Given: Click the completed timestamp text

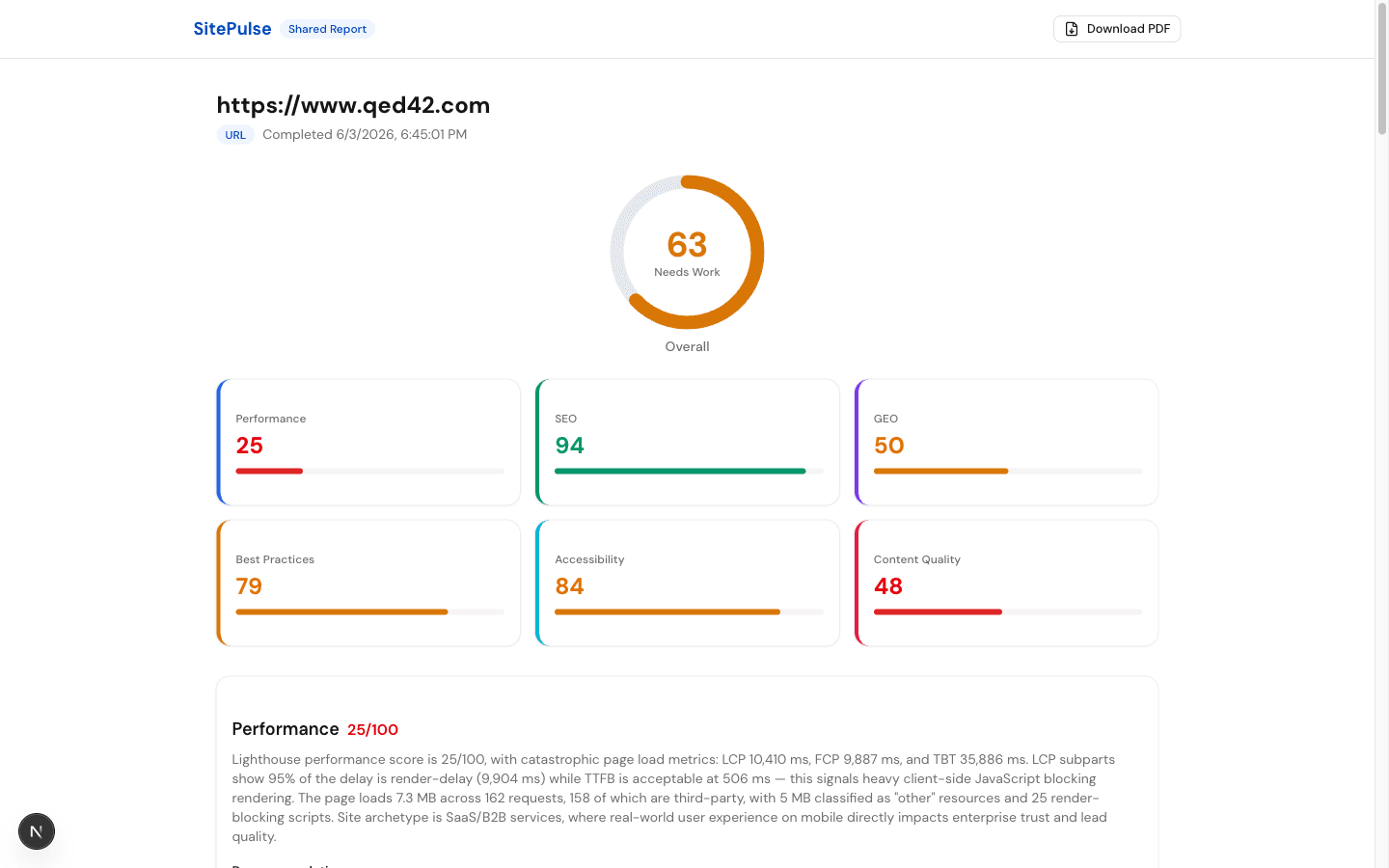Looking at the screenshot, I should (x=365, y=135).
